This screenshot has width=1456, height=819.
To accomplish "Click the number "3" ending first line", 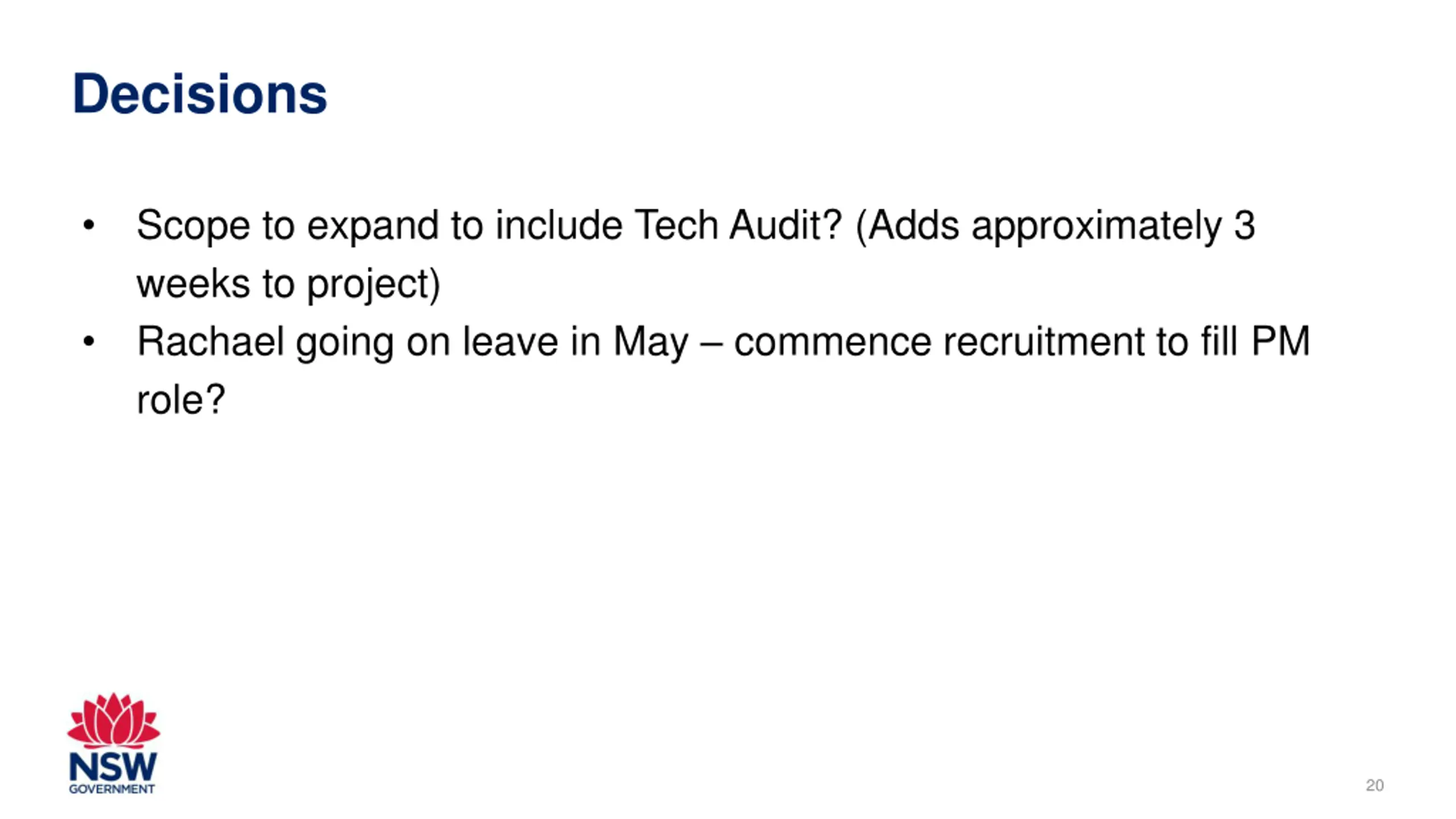I will coord(1244,226).
